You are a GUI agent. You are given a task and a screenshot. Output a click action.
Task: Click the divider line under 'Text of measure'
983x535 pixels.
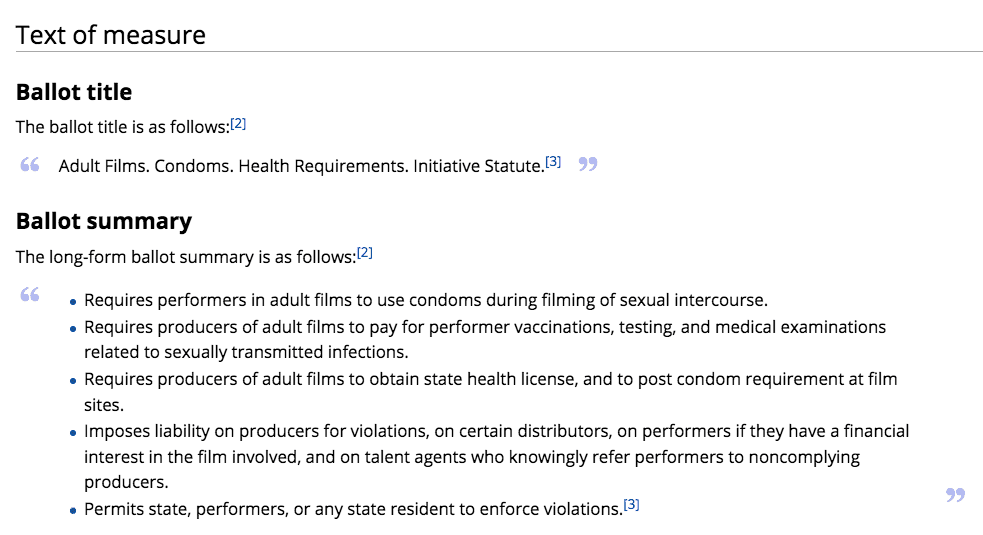pyautogui.click(x=499, y=51)
